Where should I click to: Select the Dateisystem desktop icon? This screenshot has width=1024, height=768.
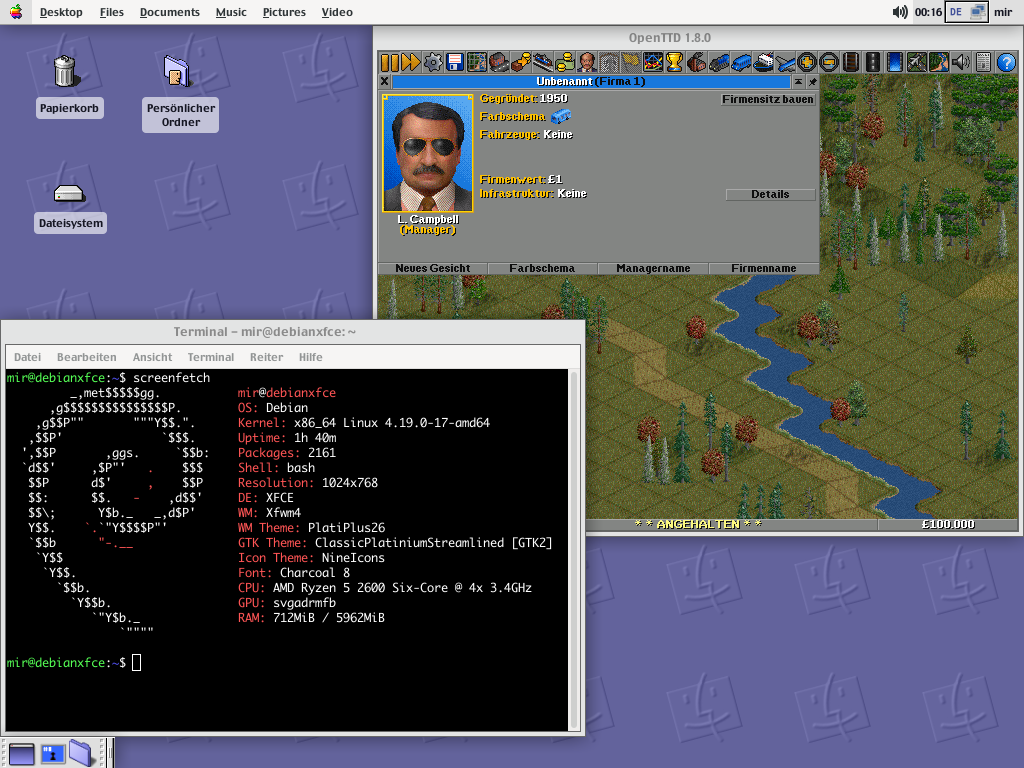pyautogui.click(x=71, y=206)
